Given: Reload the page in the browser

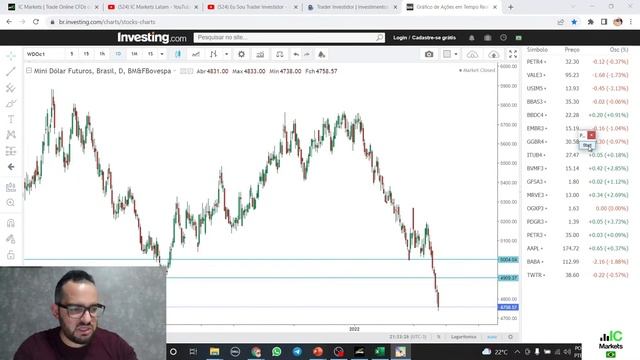Looking at the screenshot, I should (36, 22).
